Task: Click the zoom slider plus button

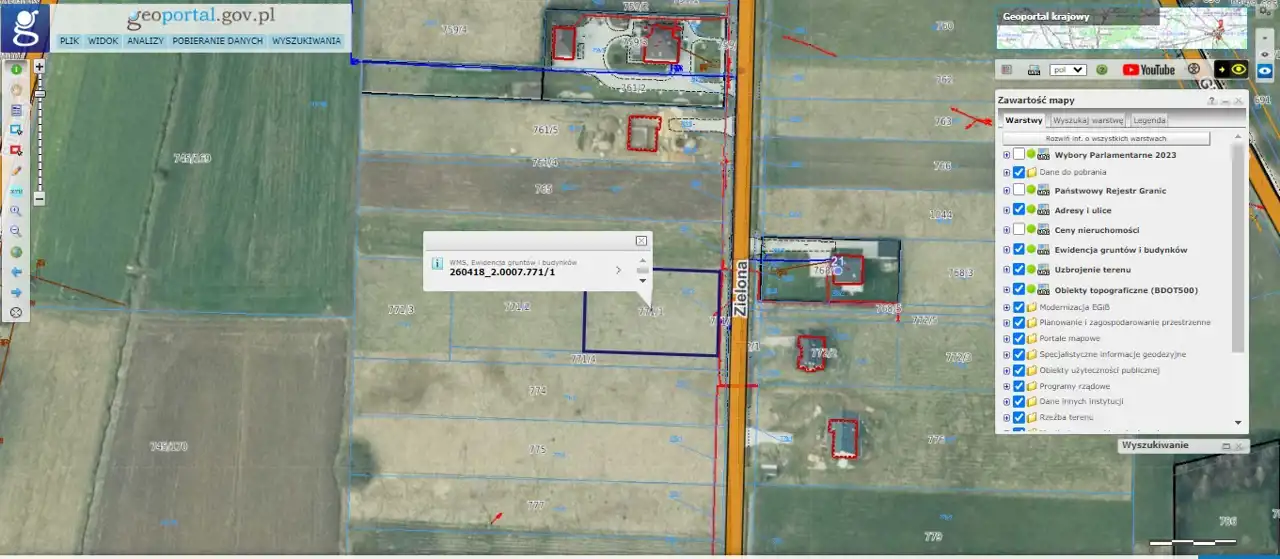Action: 39,67
